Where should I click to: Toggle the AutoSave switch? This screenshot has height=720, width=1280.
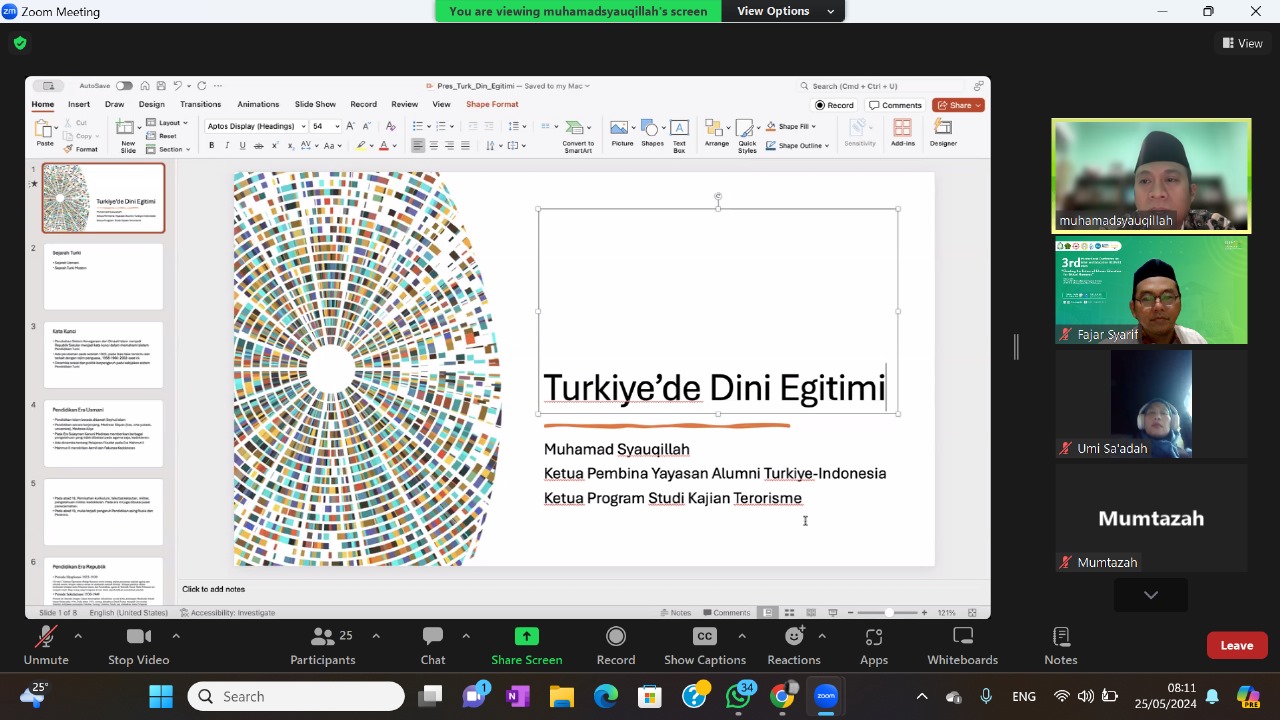click(x=124, y=86)
